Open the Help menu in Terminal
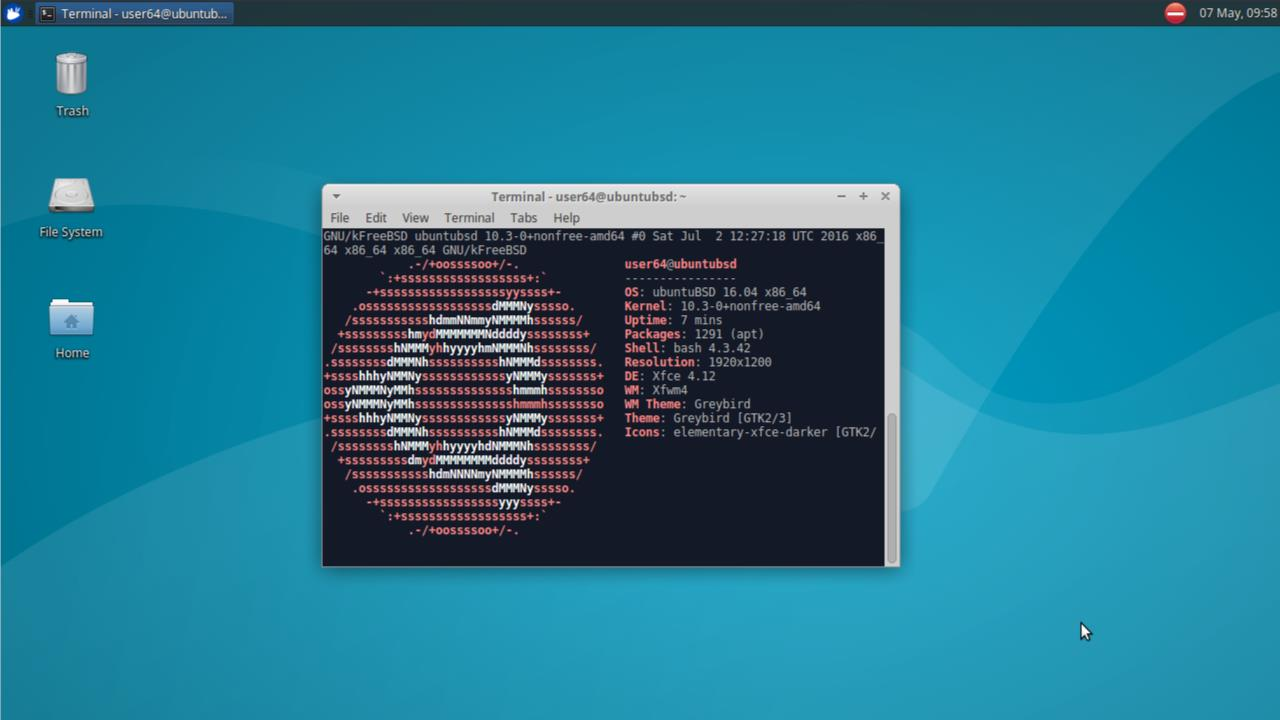The width and height of the screenshot is (1280, 720). coord(566,218)
